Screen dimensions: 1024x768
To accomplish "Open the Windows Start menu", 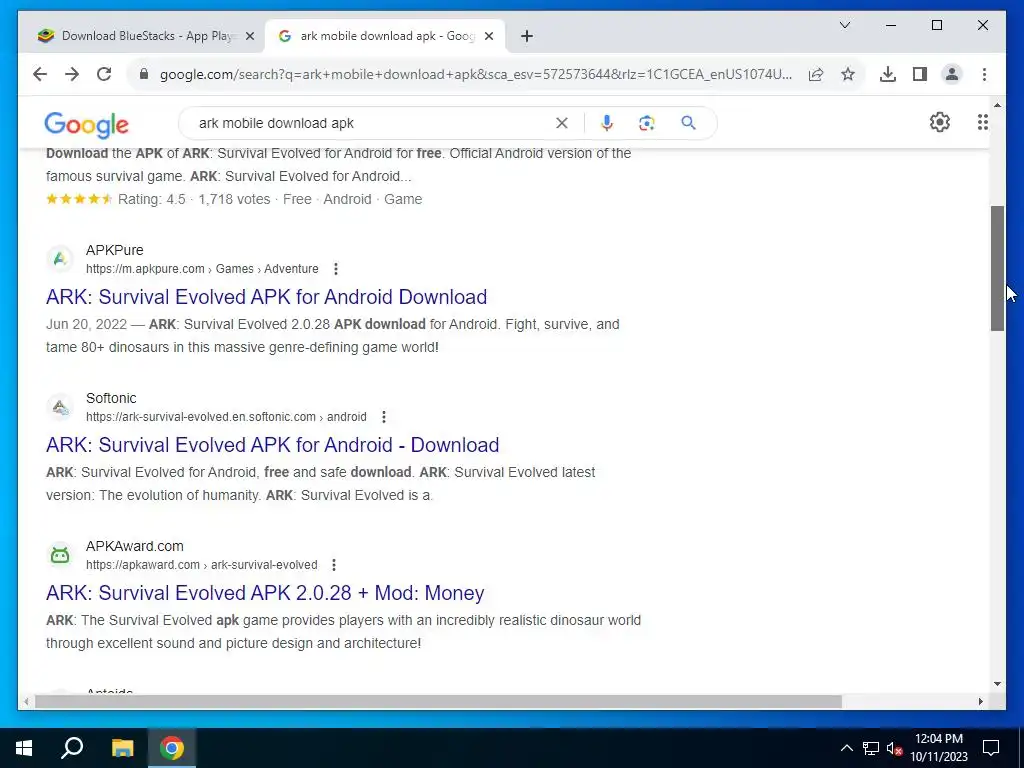I will (x=24, y=748).
